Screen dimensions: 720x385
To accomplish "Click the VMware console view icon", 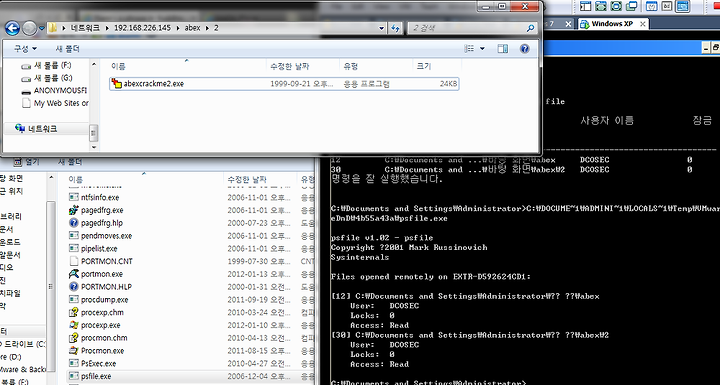I will tap(652, 6).
